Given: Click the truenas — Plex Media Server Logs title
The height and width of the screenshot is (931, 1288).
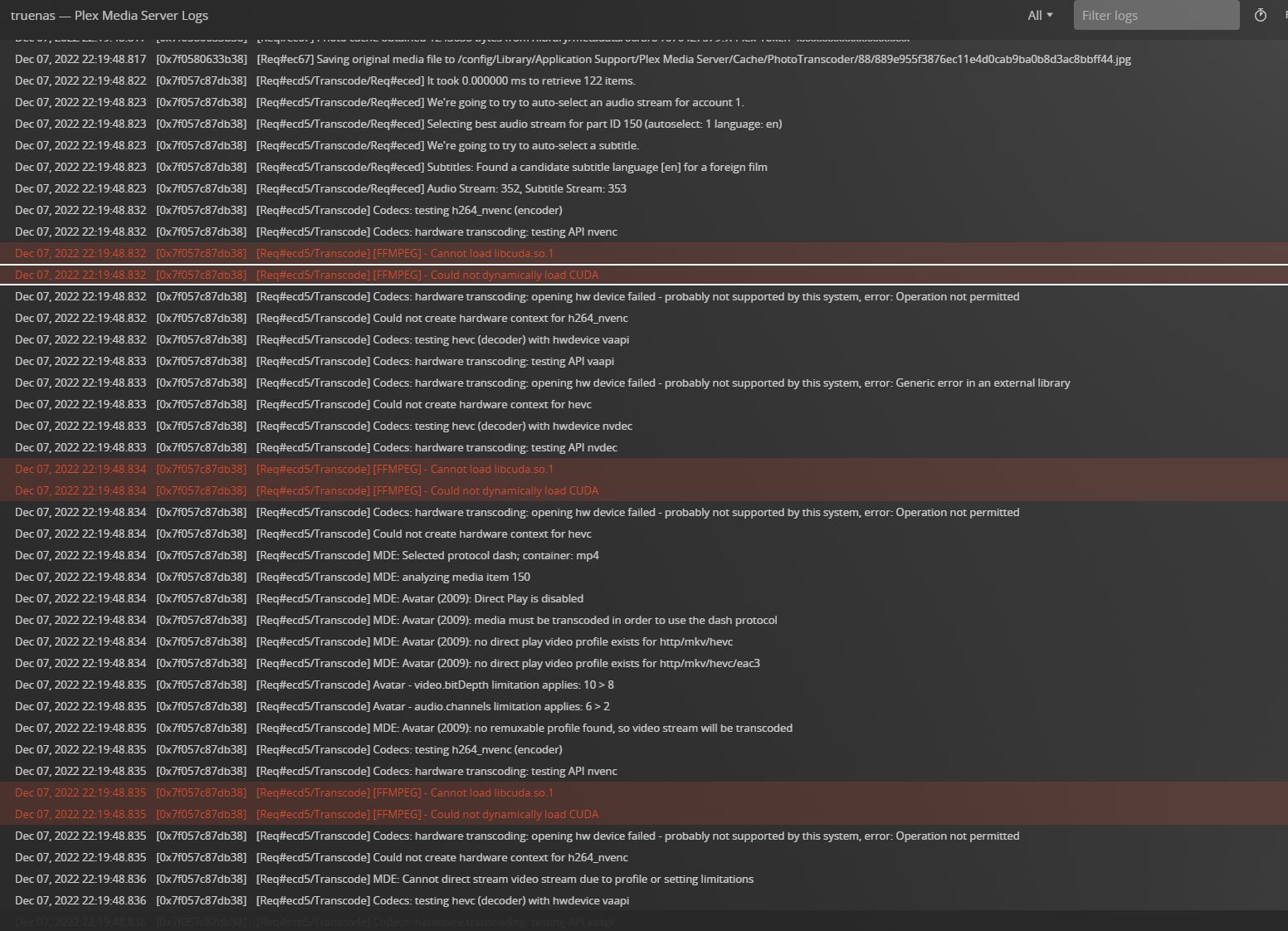Looking at the screenshot, I should click(111, 15).
